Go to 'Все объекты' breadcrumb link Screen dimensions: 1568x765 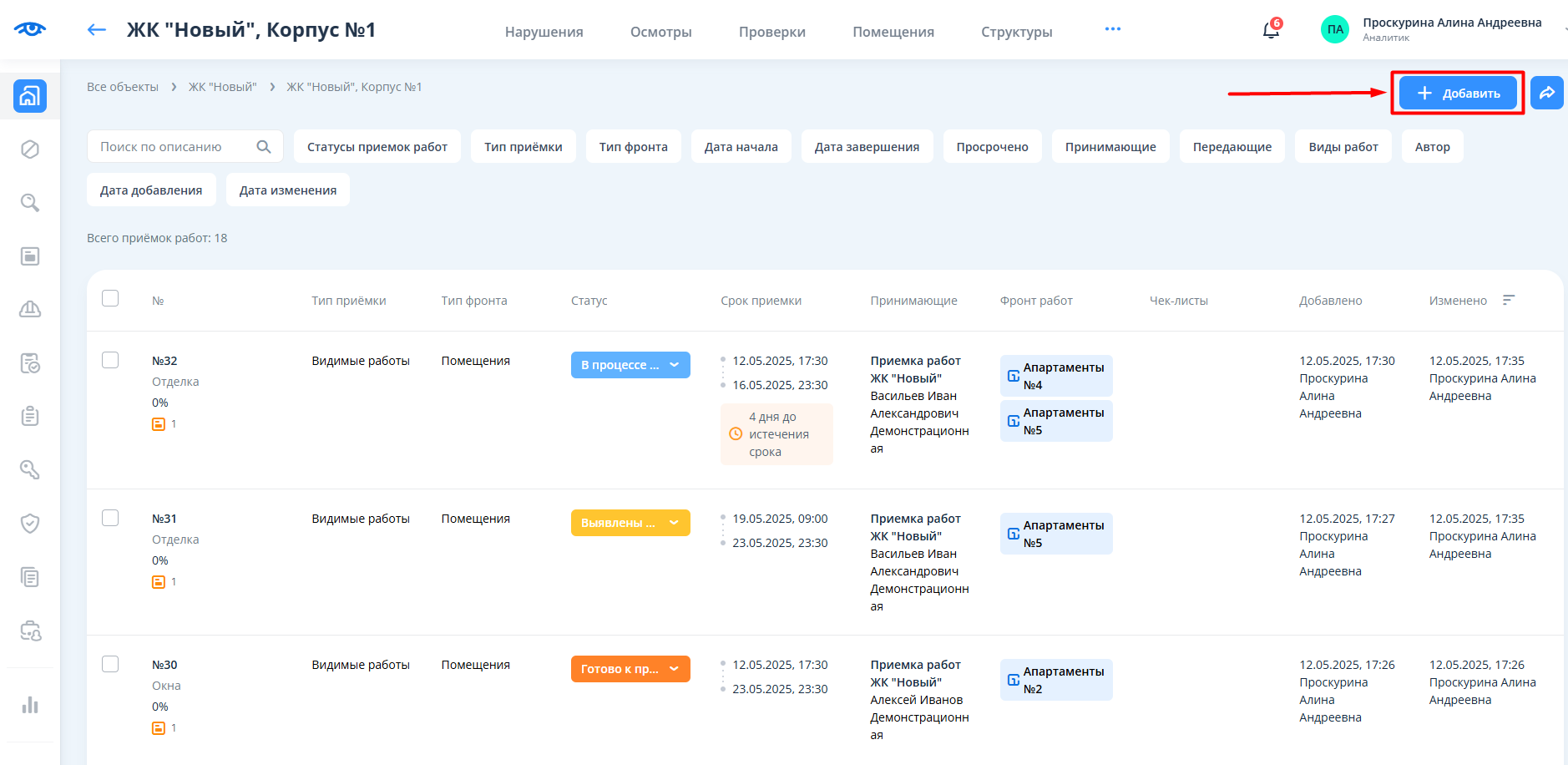pos(123,87)
